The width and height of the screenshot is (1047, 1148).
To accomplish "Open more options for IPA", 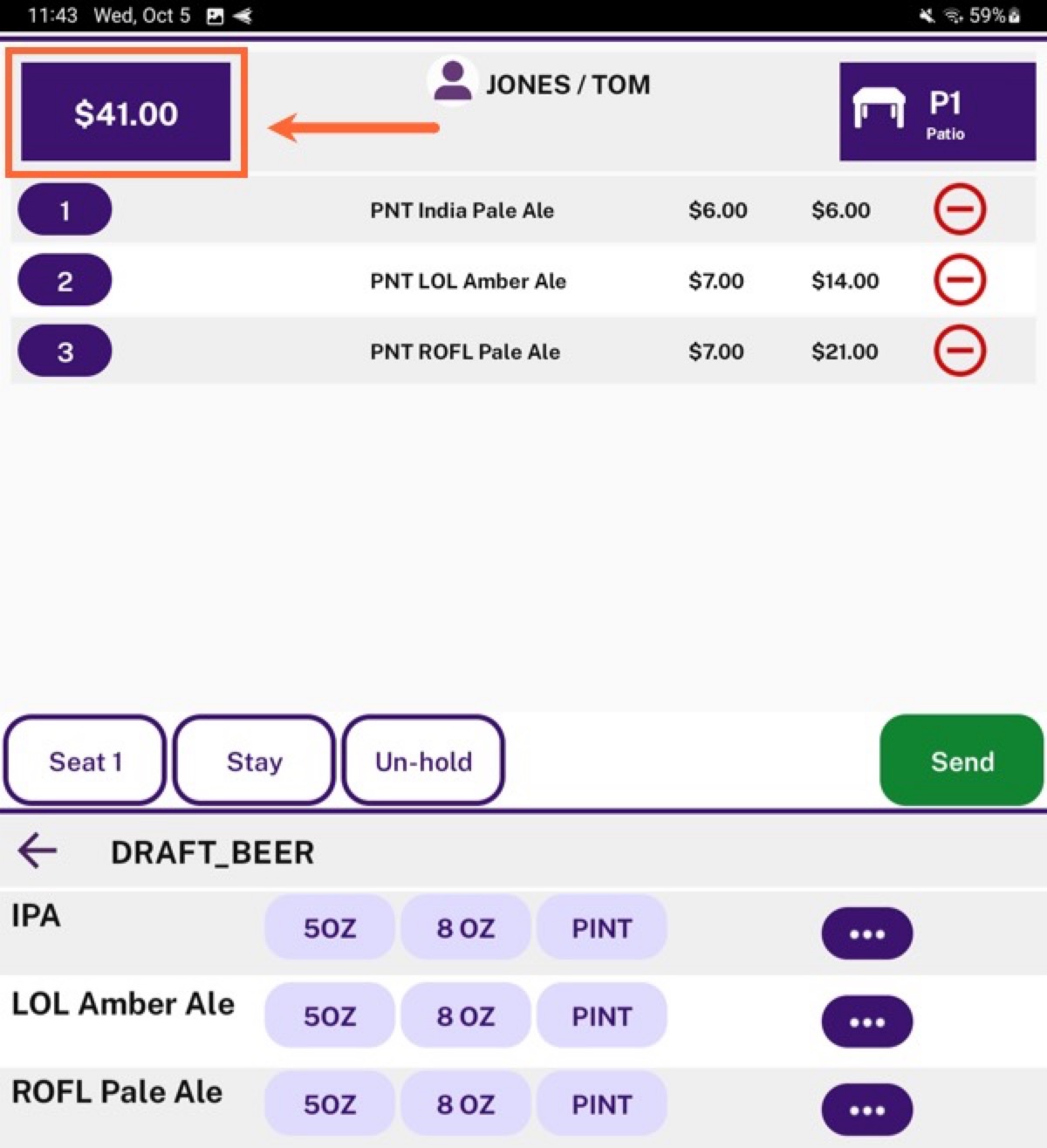I will 867,933.
